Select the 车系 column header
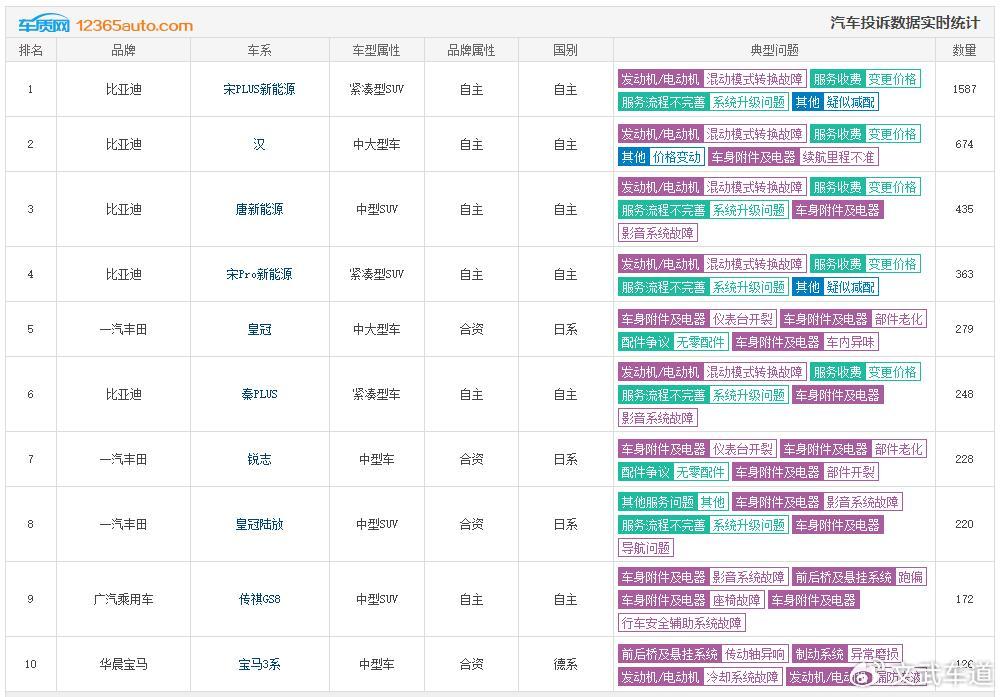The image size is (1003, 697). (260, 50)
